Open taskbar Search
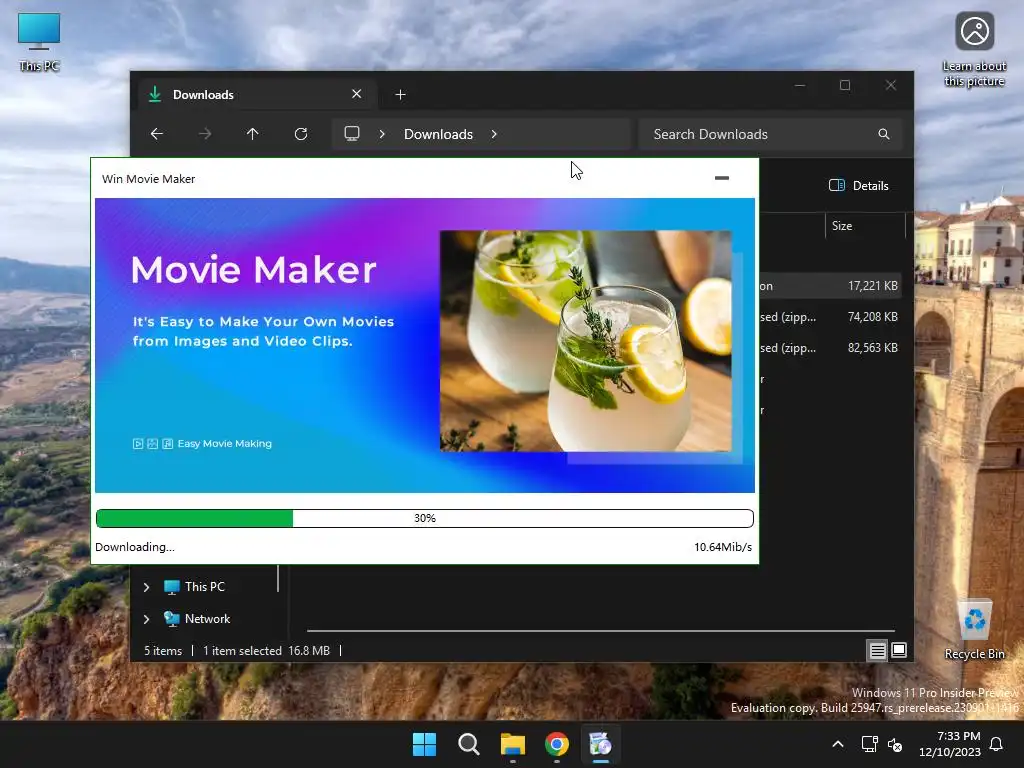The height and width of the screenshot is (768, 1024). 469,744
